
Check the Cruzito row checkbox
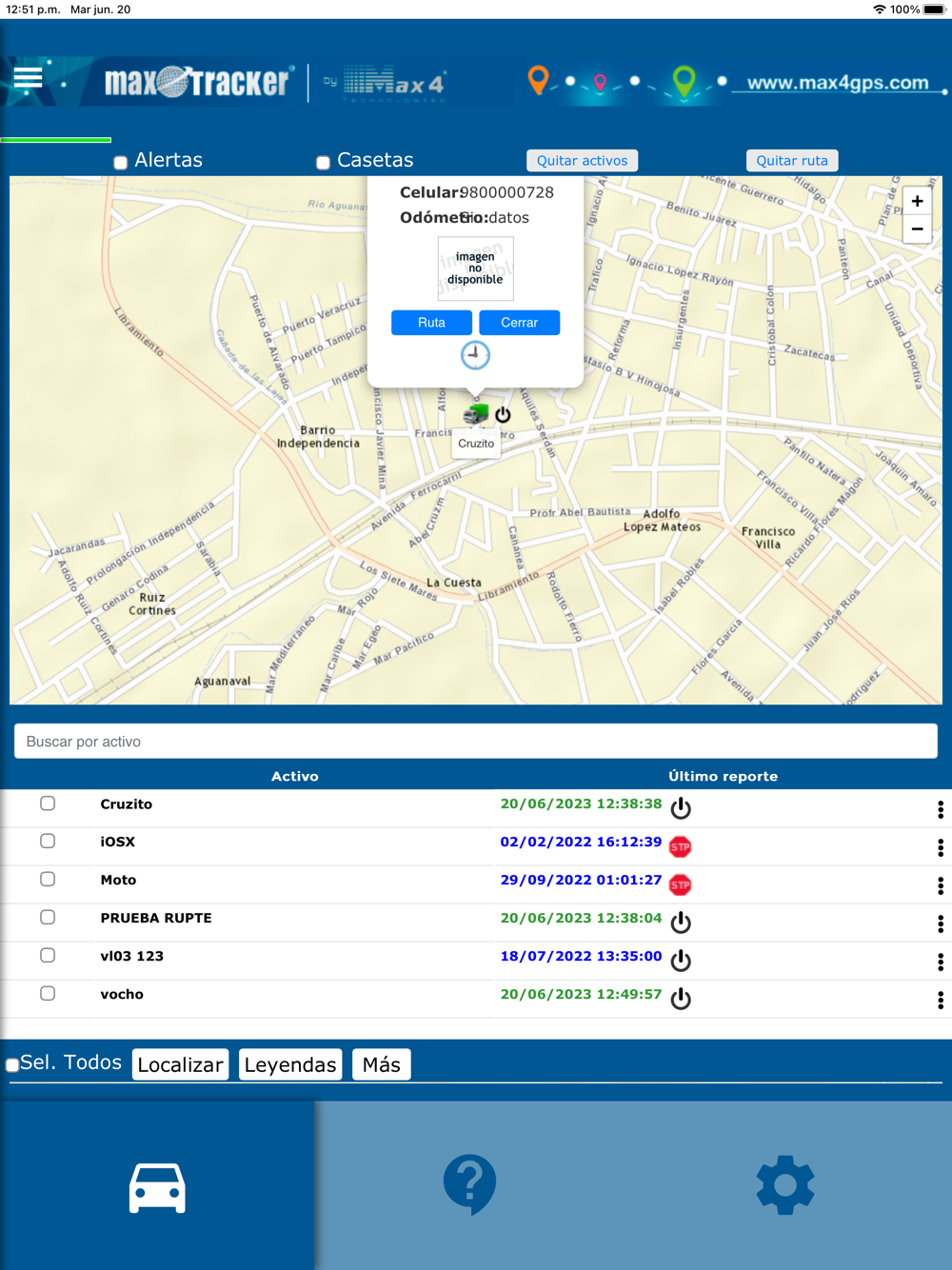point(48,804)
